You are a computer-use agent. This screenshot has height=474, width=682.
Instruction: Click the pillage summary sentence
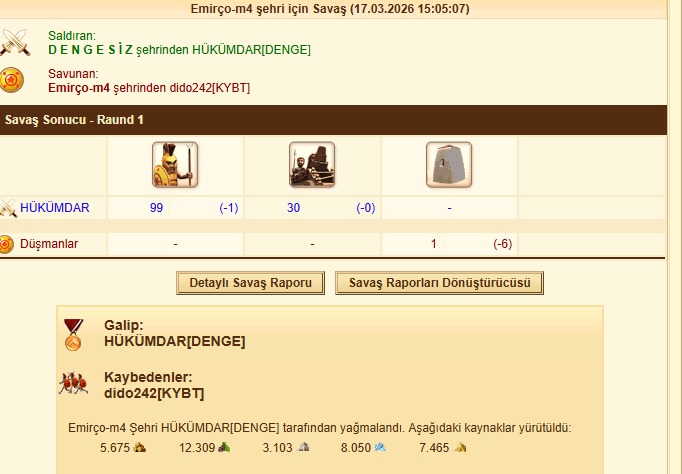tap(320, 428)
